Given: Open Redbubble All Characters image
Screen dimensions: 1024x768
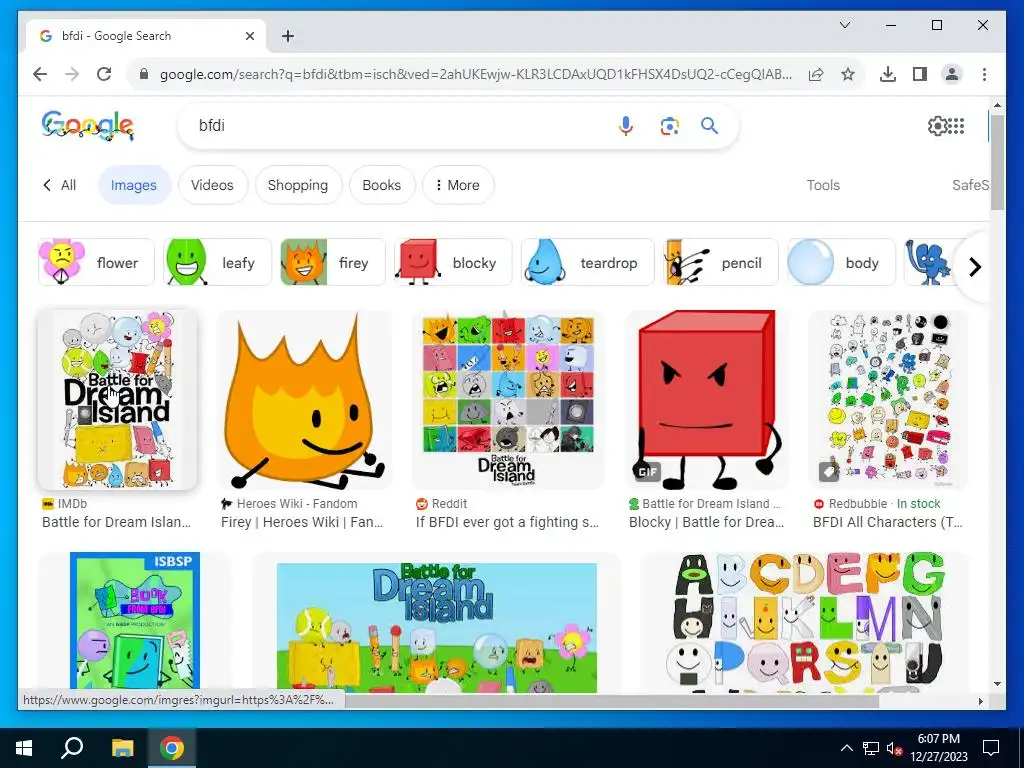Looking at the screenshot, I should 888,400.
